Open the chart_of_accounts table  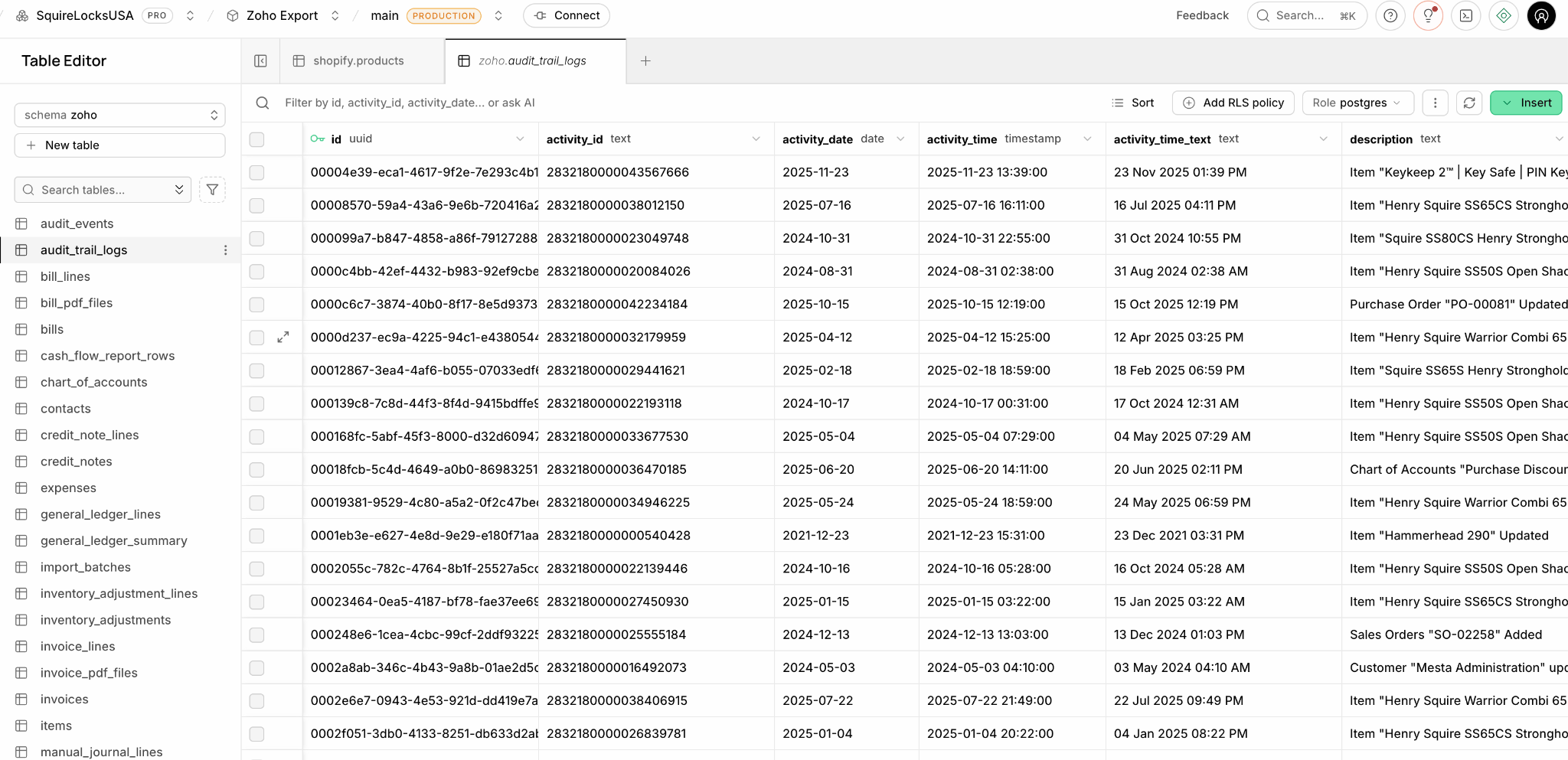pyautogui.click(x=93, y=382)
